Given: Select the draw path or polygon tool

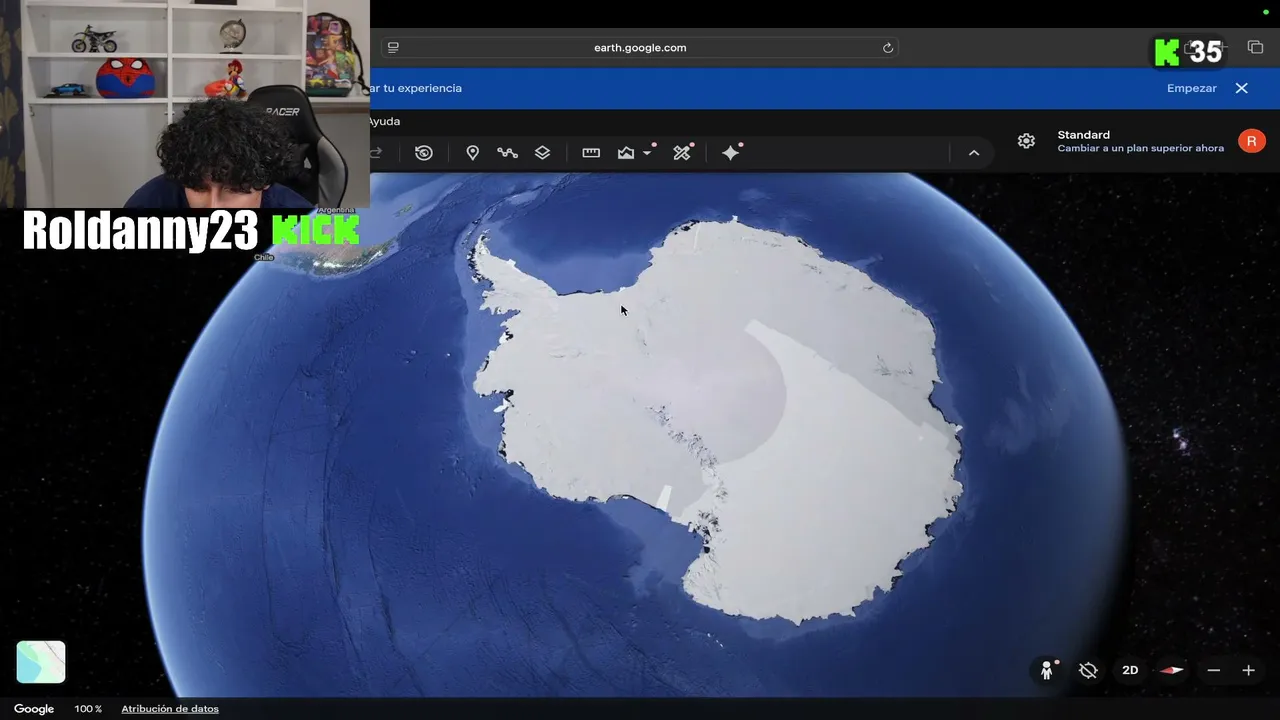Looking at the screenshot, I should point(507,153).
